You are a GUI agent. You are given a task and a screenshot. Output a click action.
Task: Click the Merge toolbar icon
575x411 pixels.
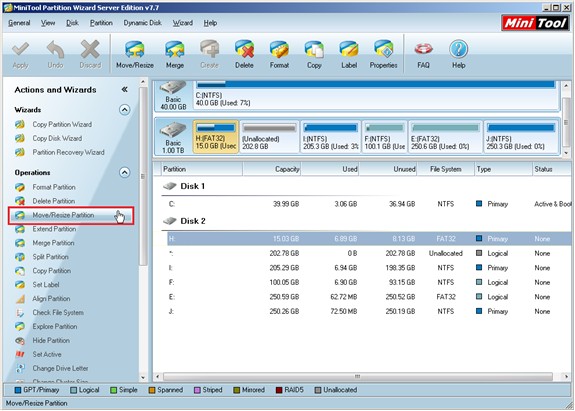(175, 54)
